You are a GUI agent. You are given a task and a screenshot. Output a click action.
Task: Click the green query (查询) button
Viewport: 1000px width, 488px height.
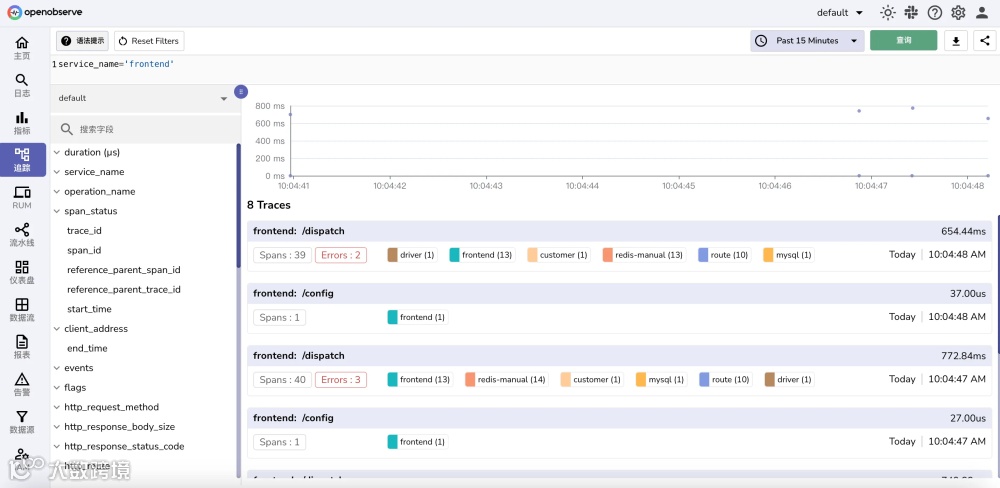click(x=904, y=40)
